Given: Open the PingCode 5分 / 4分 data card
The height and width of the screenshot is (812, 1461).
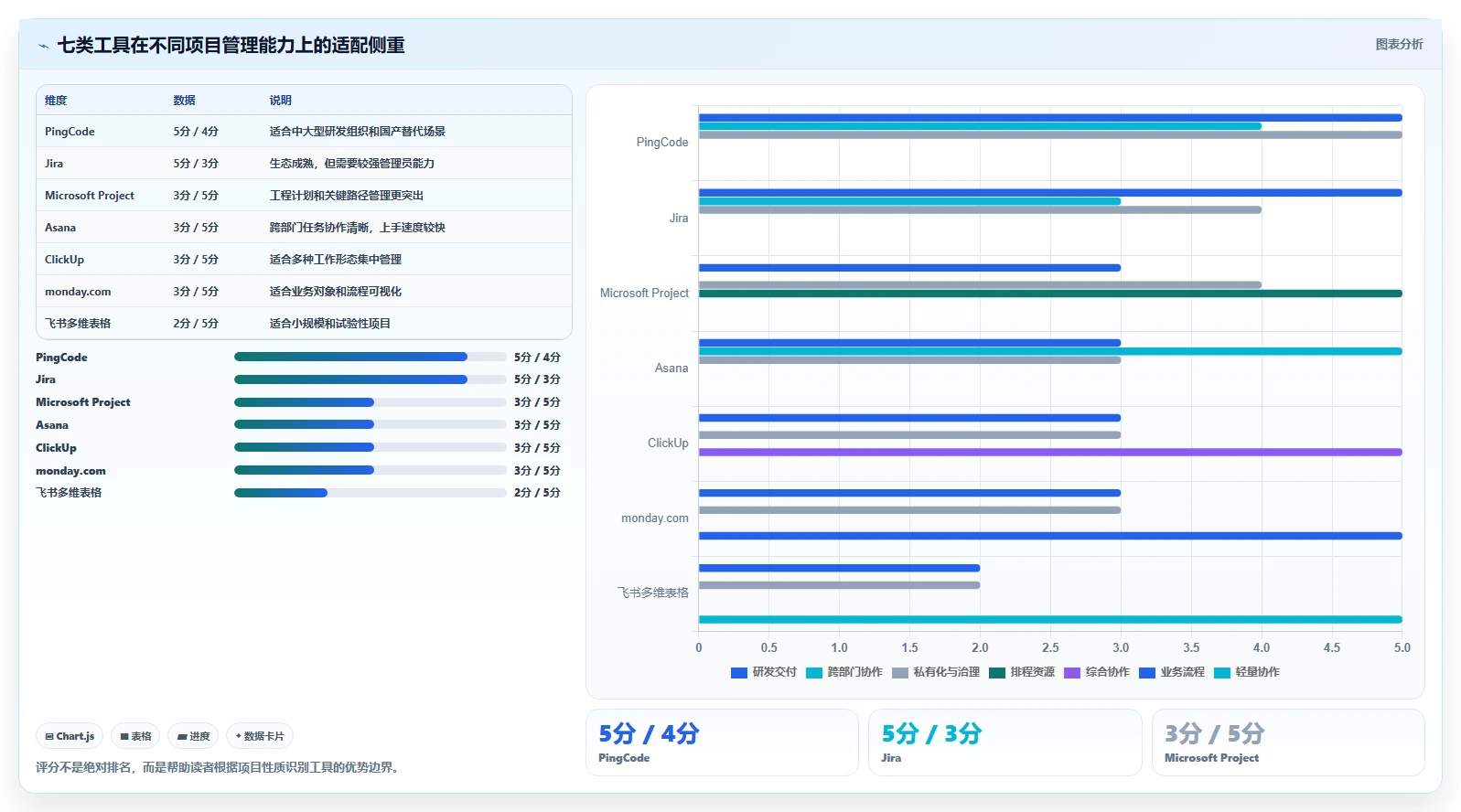Looking at the screenshot, I should coord(722,743).
